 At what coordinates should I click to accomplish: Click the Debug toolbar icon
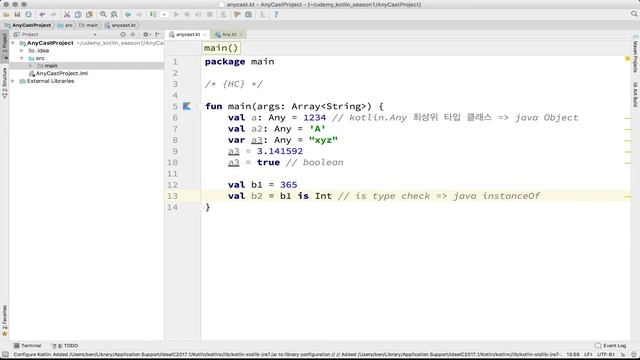pos(187,15)
